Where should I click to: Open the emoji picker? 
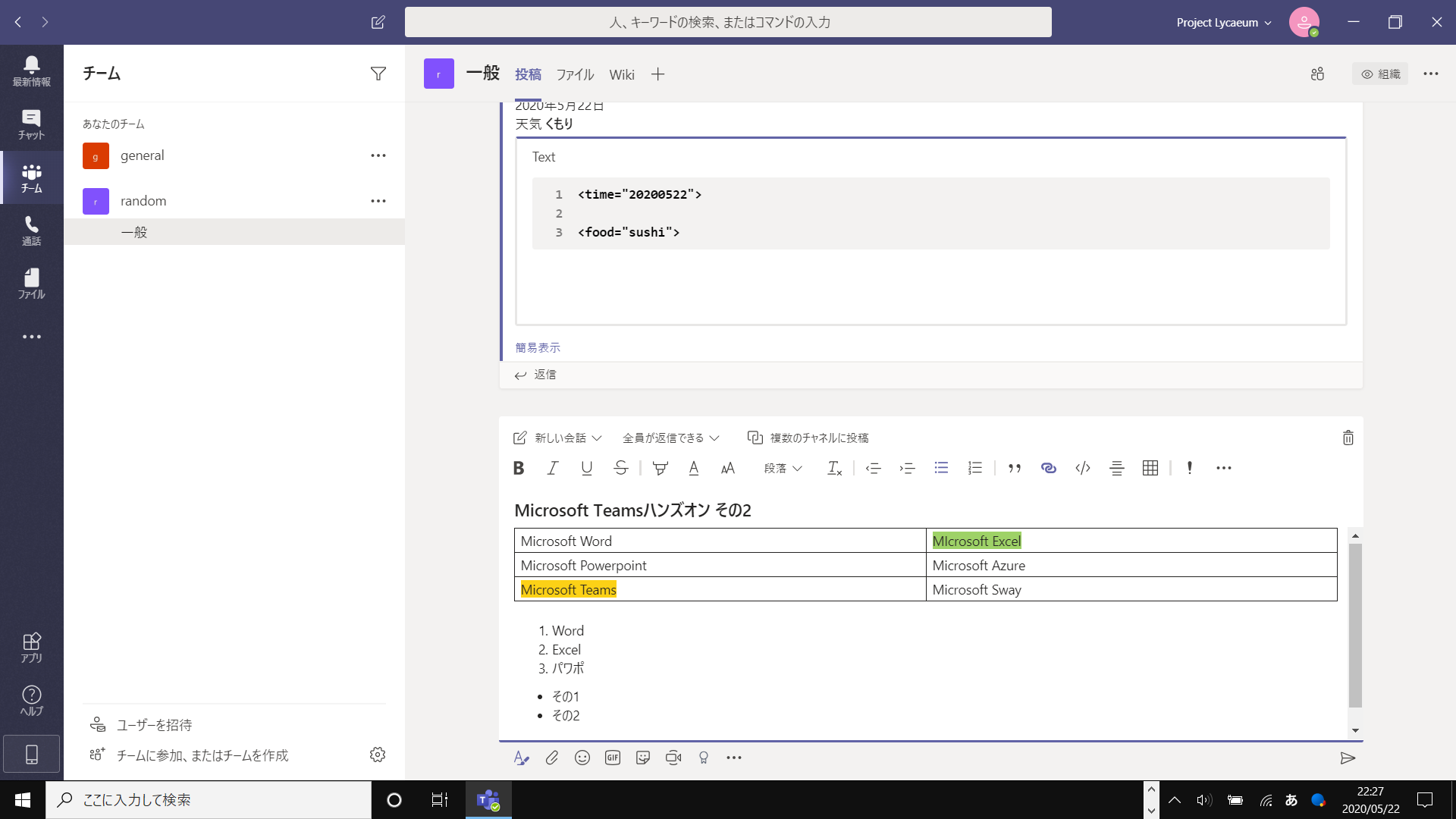(x=582, y=758)
